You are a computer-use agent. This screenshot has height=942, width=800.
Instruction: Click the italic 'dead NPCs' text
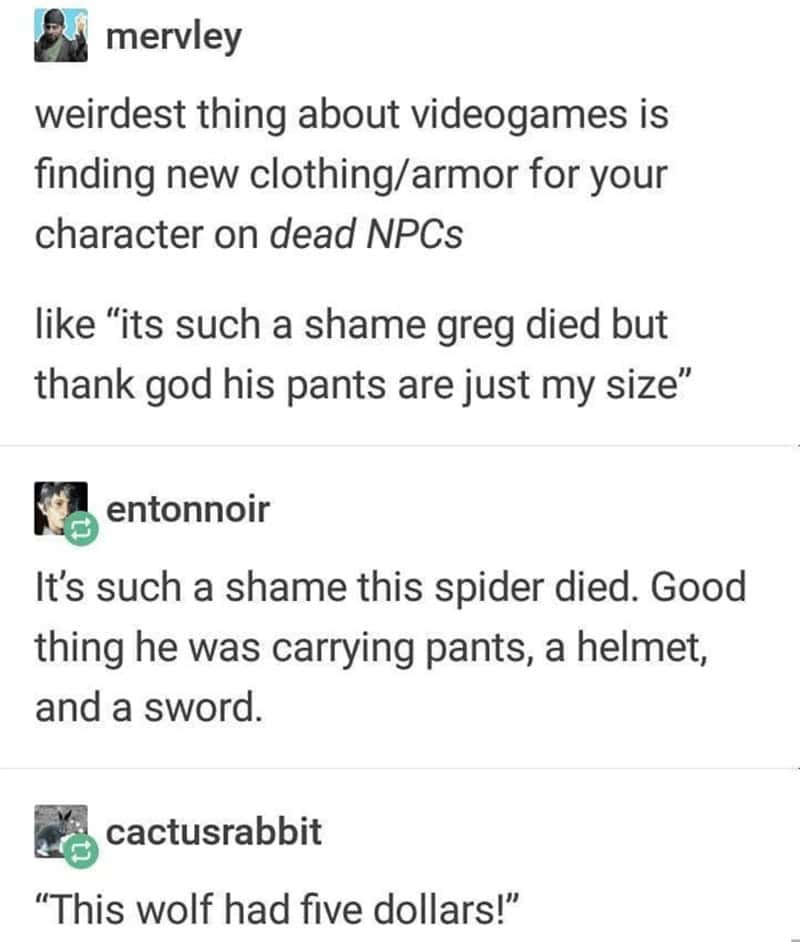click(x=366, y=234)
